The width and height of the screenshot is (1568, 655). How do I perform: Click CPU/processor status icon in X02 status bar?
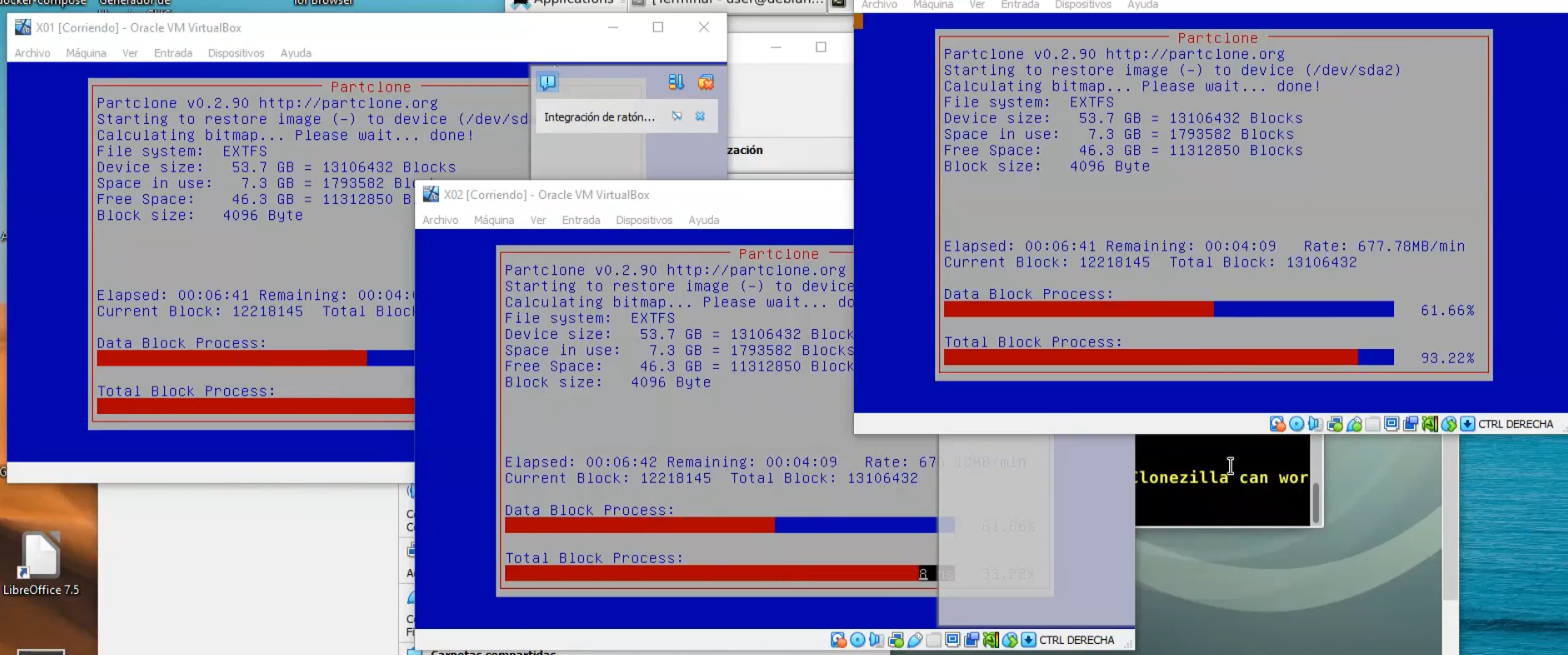[991, 640]
